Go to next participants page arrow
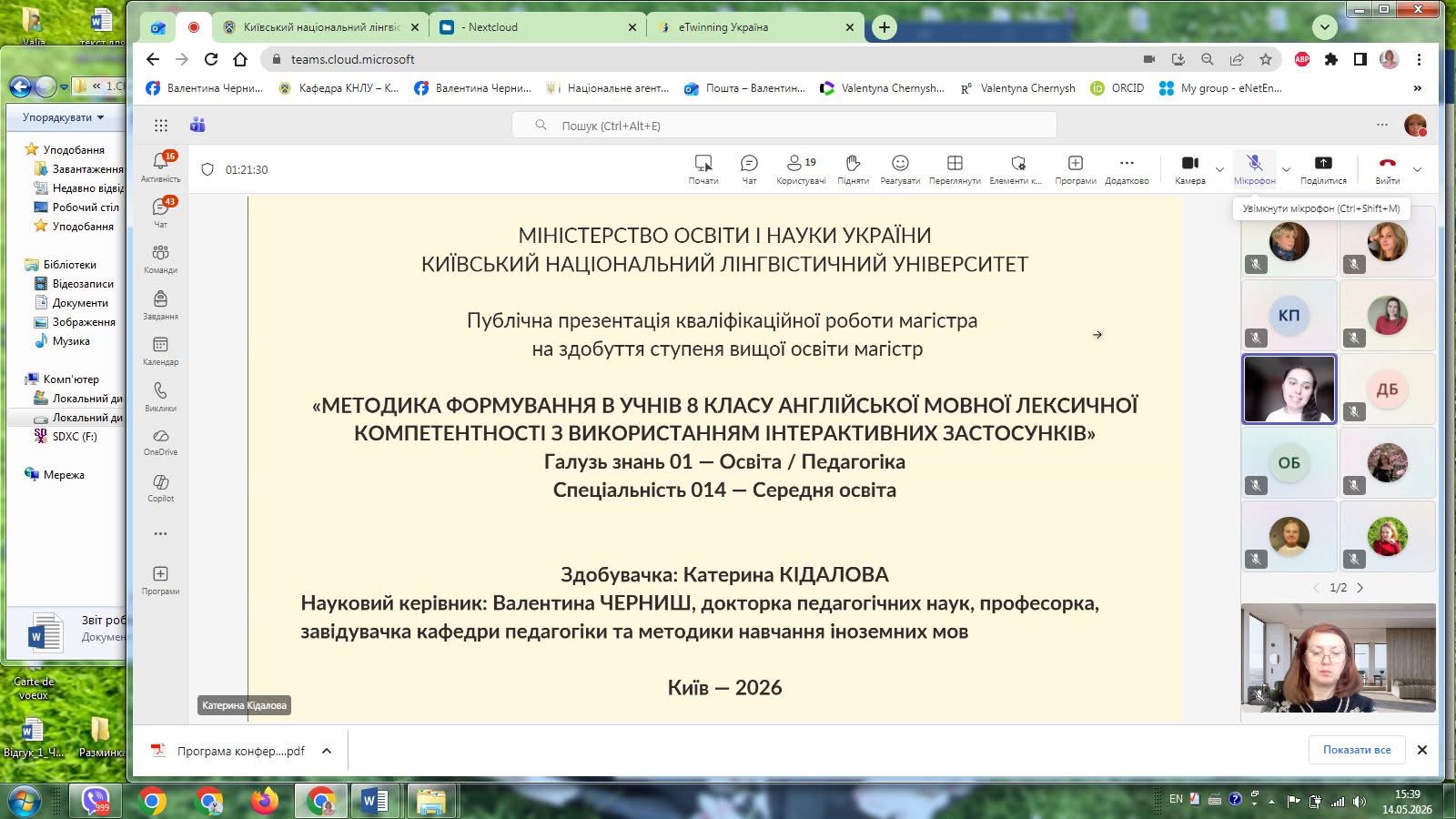Image resolution: width=1456 pixels, height=819 pixels. point(1360,588)
